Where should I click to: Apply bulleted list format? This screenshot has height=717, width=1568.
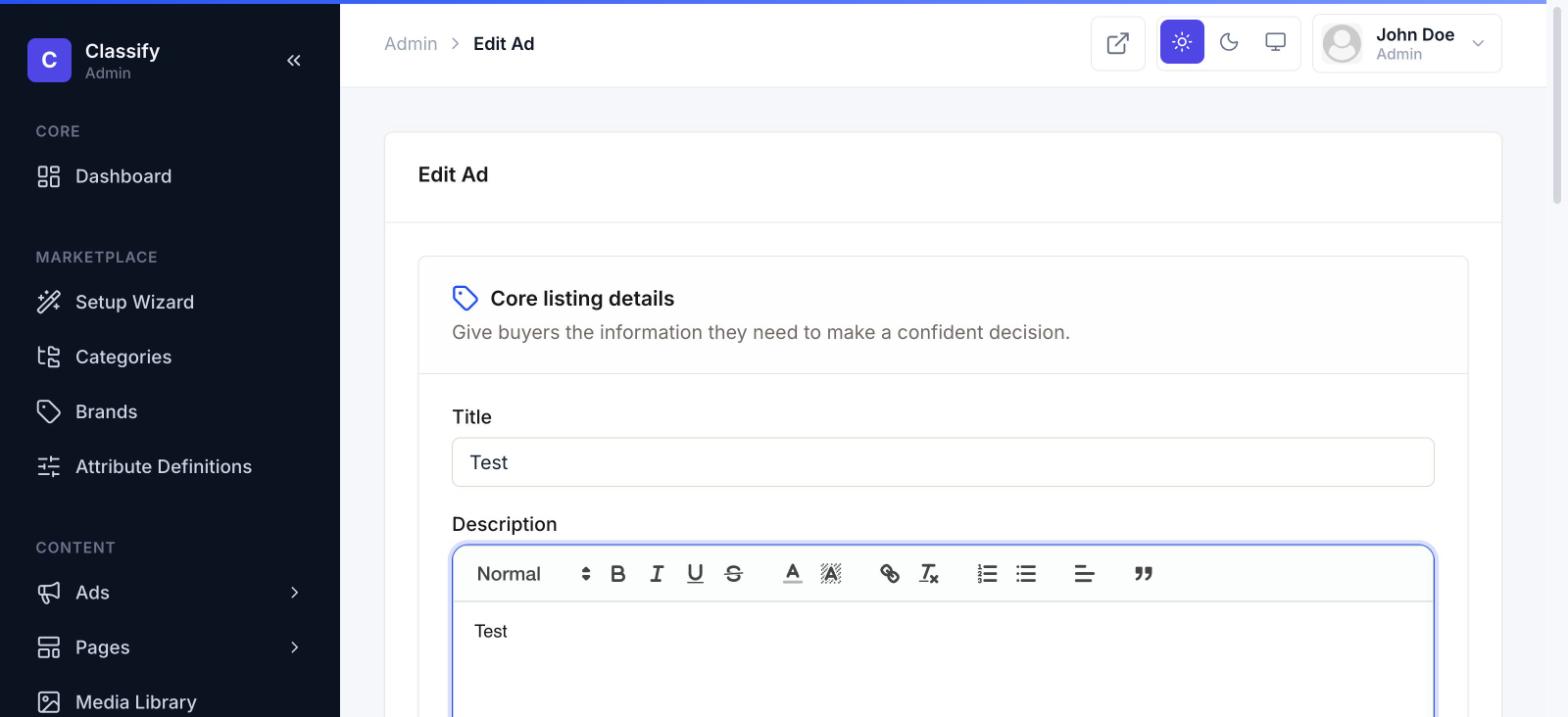[1026, 574]
